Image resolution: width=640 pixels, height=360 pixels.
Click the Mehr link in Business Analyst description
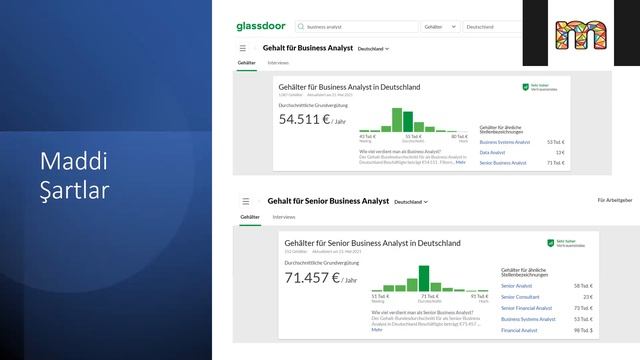pos(460,162)
